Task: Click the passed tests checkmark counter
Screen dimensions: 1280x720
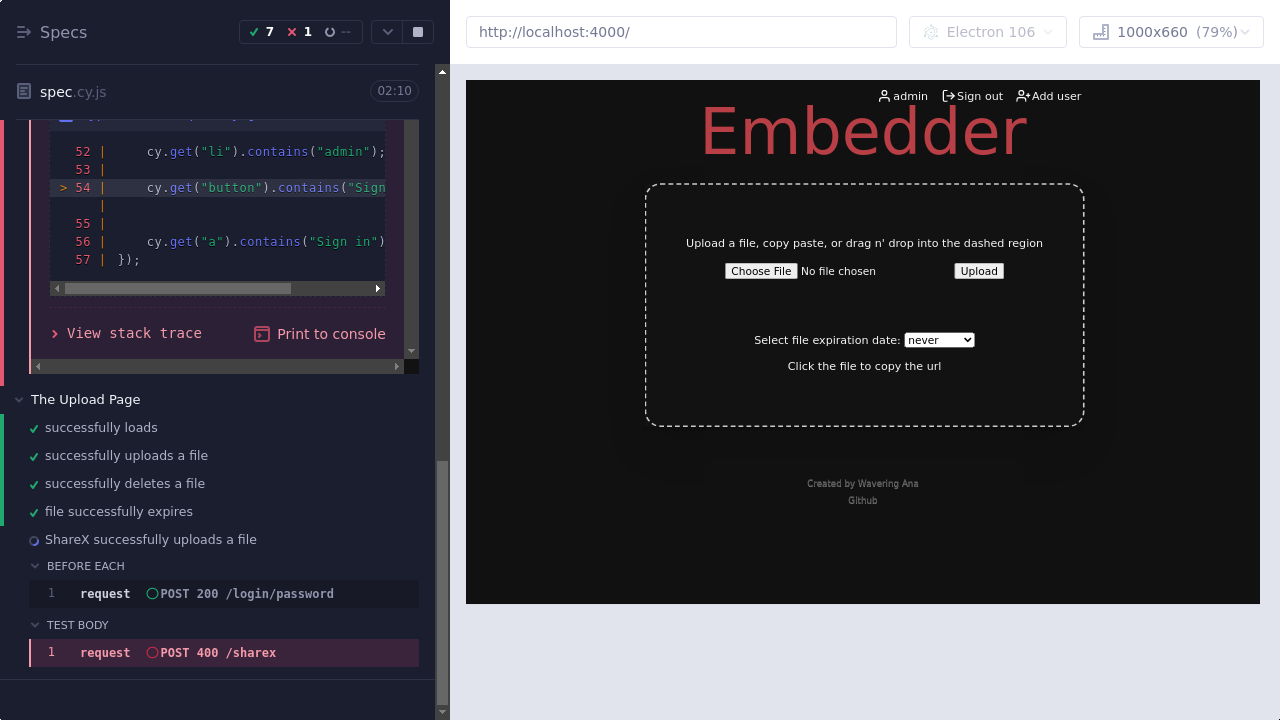Action: [264, 32]
